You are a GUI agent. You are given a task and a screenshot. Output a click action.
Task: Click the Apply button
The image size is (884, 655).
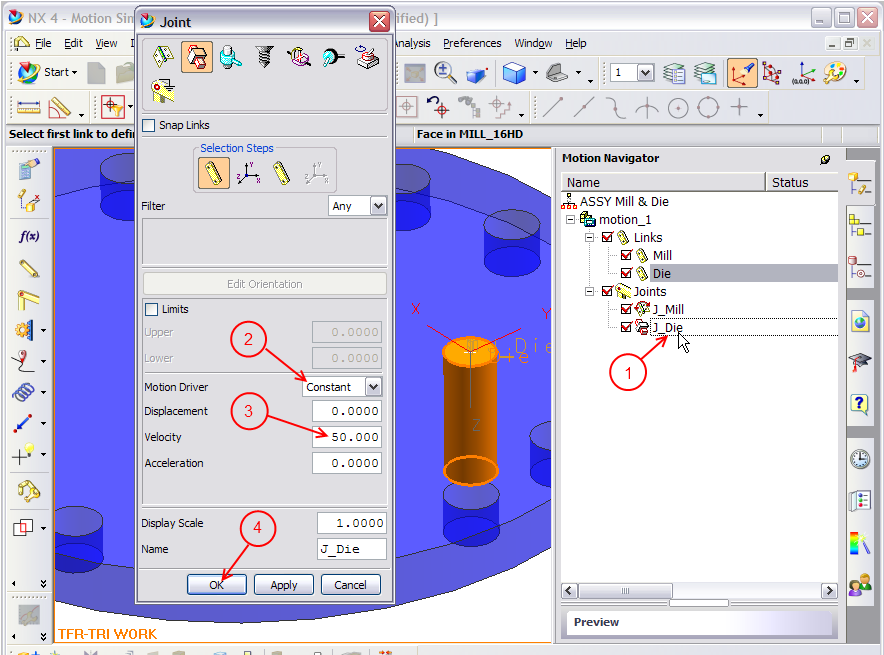coord(283,584)
